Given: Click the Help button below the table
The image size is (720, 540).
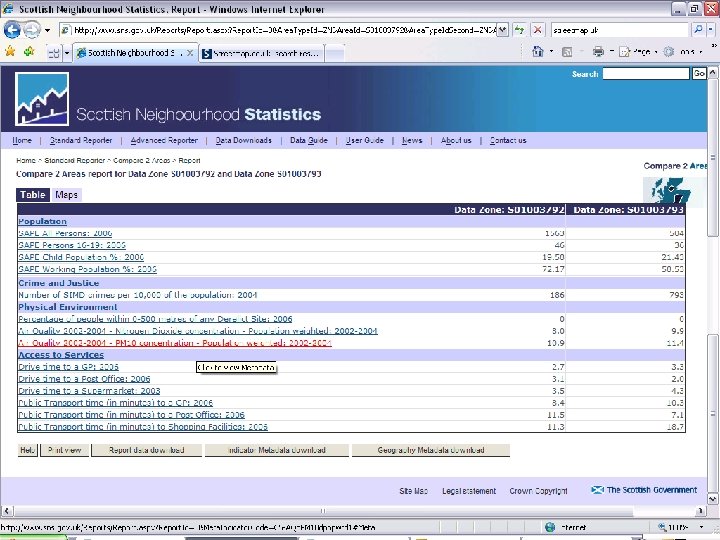Looking at the screenshot, I should pos(28,450).
